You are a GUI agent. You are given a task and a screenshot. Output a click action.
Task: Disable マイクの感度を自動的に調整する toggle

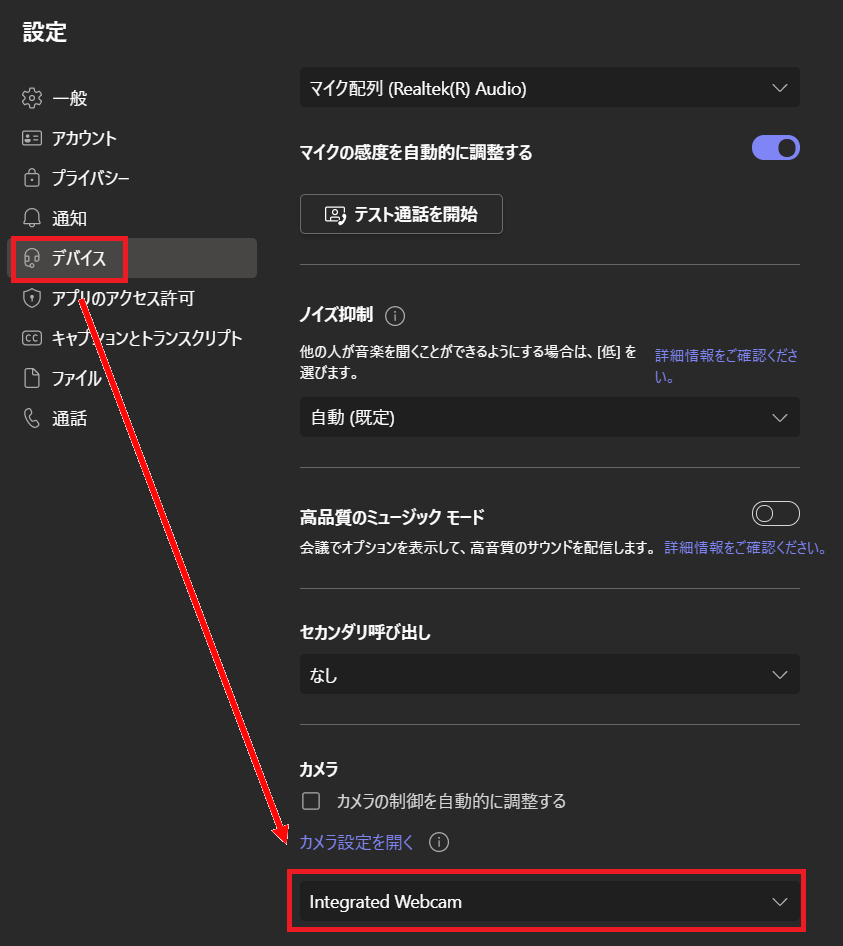click(x=775, y=147)
